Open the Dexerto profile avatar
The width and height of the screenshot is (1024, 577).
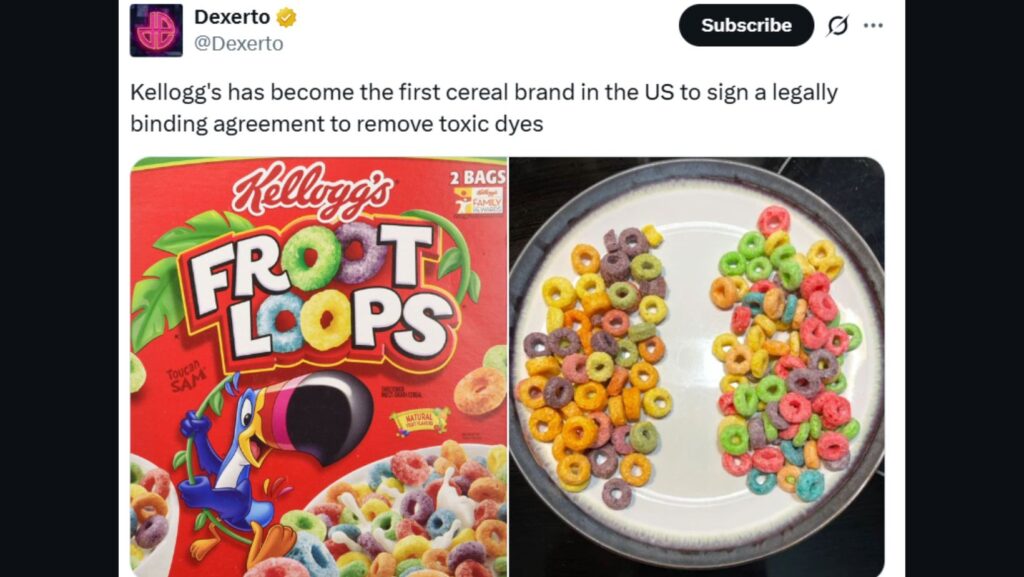pos(156,30)
